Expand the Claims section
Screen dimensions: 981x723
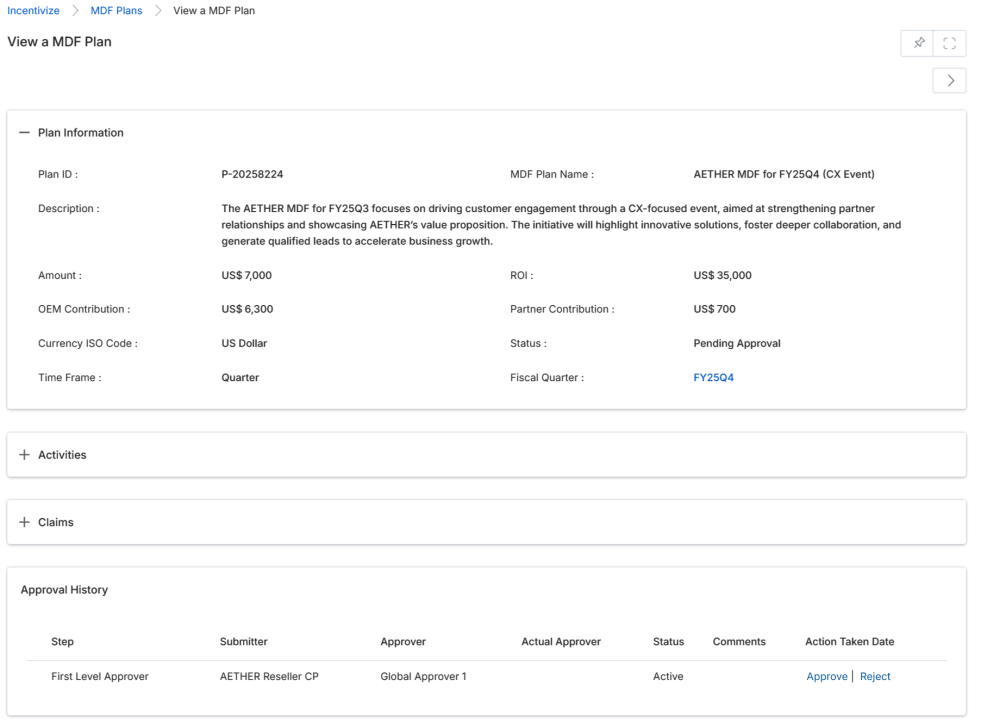point(24,522)
